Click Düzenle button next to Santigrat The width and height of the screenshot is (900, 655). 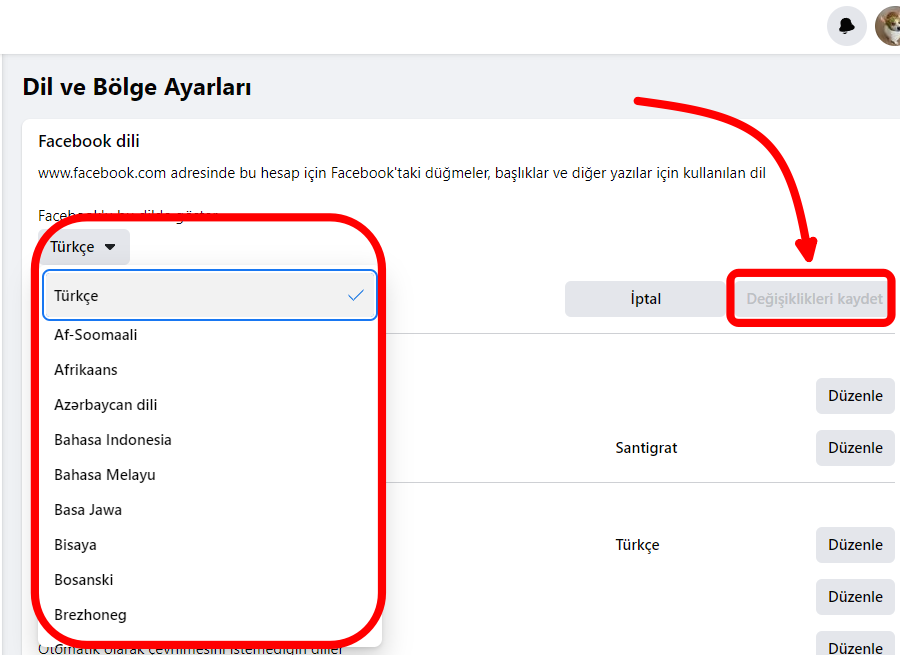point(855,448)
